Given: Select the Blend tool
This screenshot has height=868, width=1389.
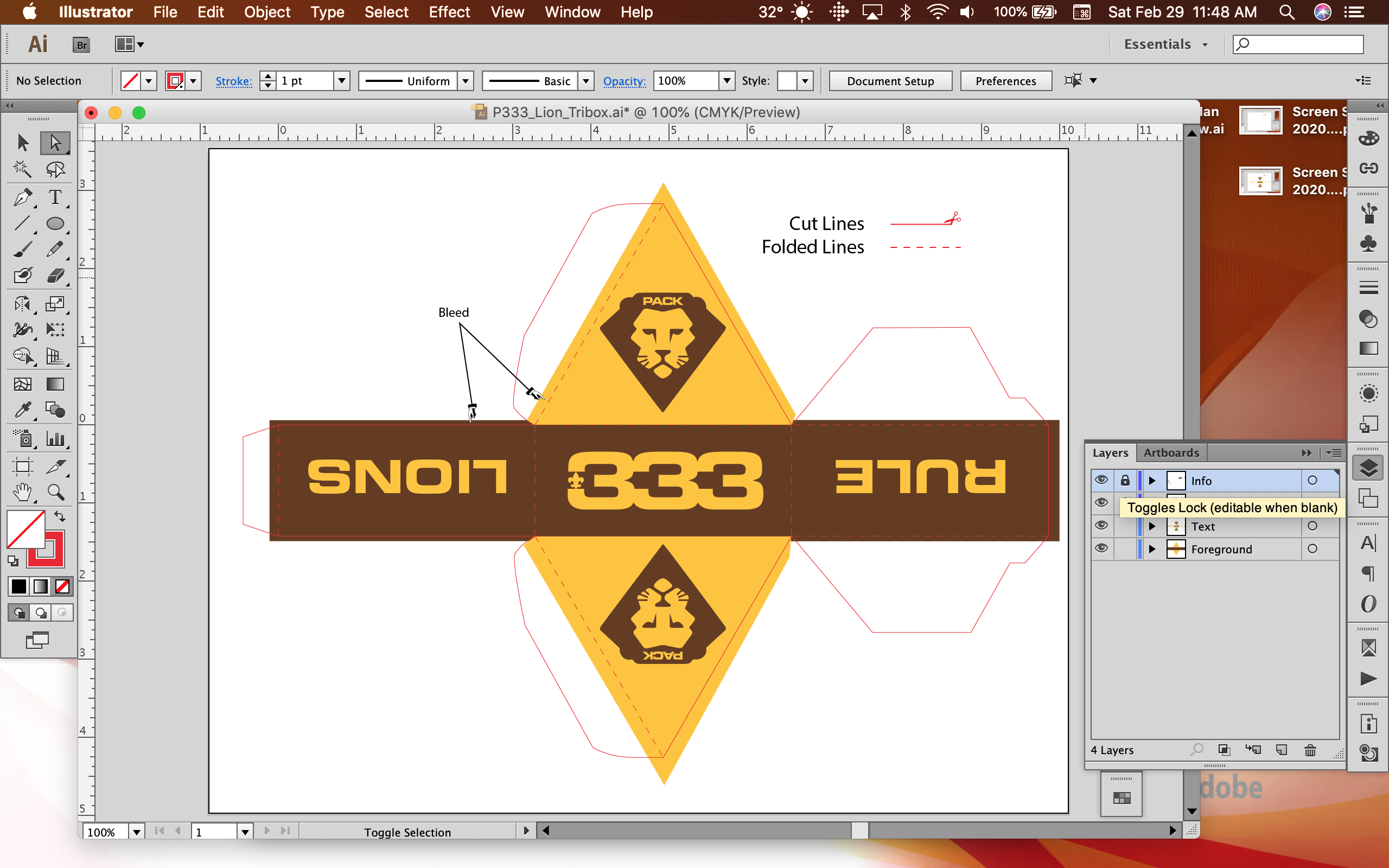Looking at the screenshot, I should point(55,410).
